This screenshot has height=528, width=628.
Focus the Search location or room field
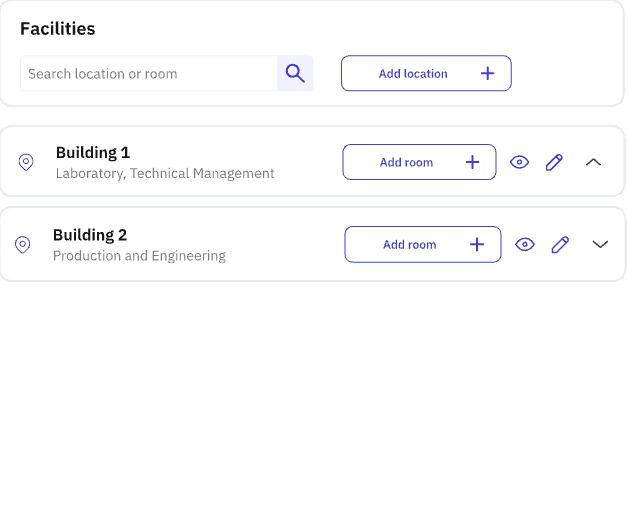pyautogui.click(x=149, y=73)
